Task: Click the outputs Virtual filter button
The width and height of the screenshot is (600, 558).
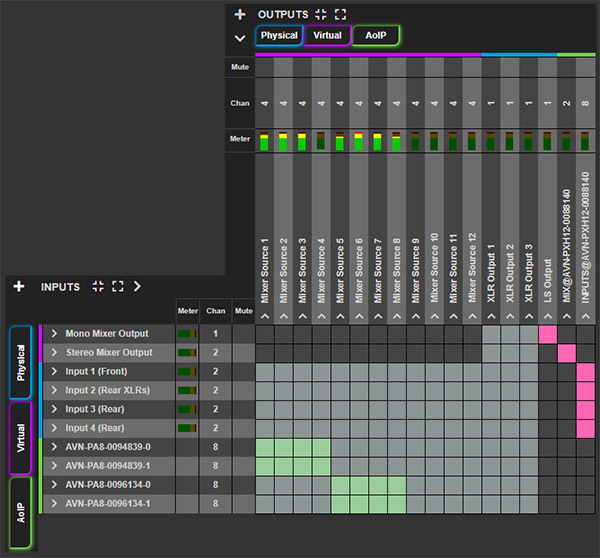Action: [328, 36]
